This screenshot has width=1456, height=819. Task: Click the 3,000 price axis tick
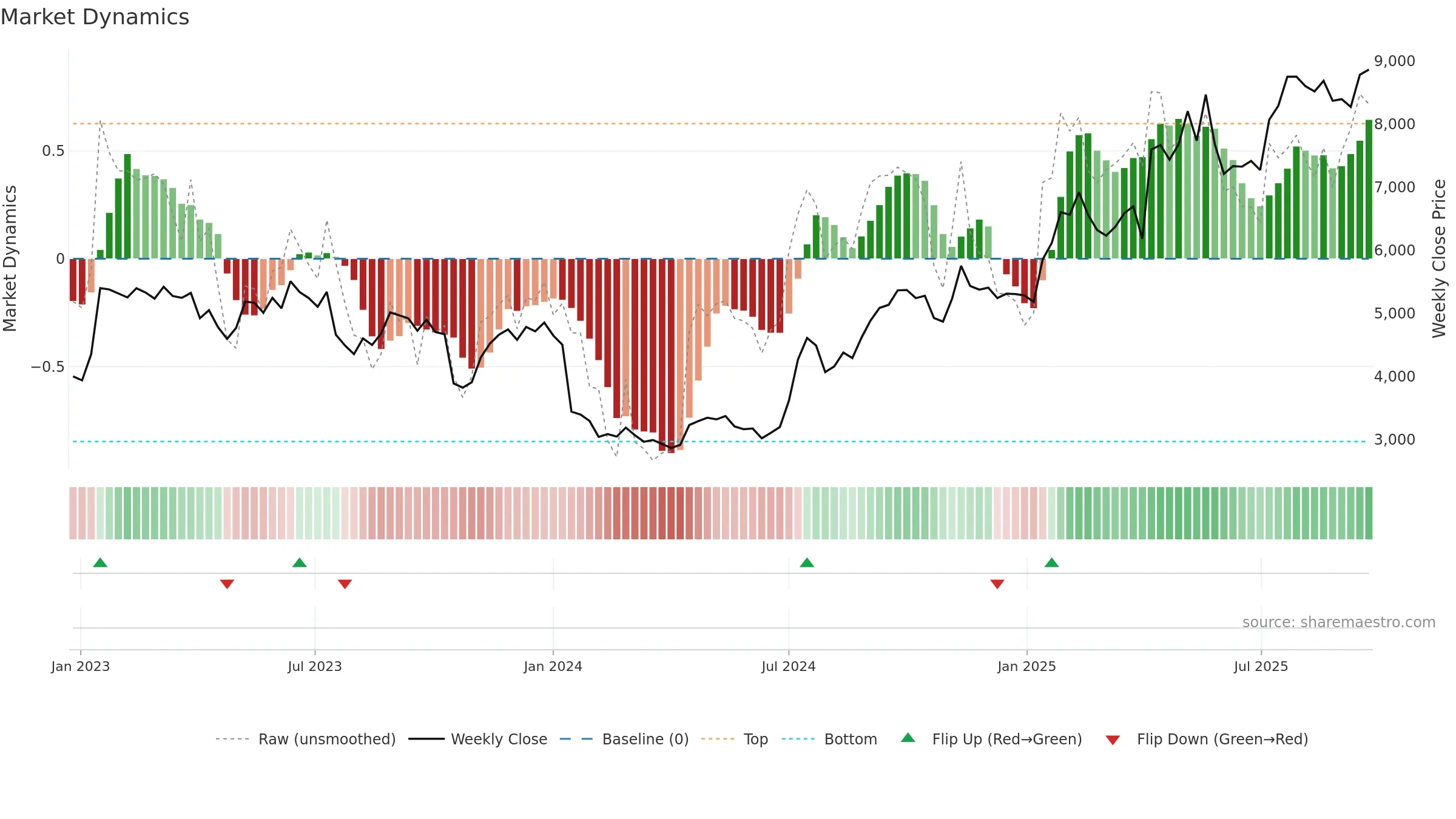pyautogui.click(x=1395, y=440)
